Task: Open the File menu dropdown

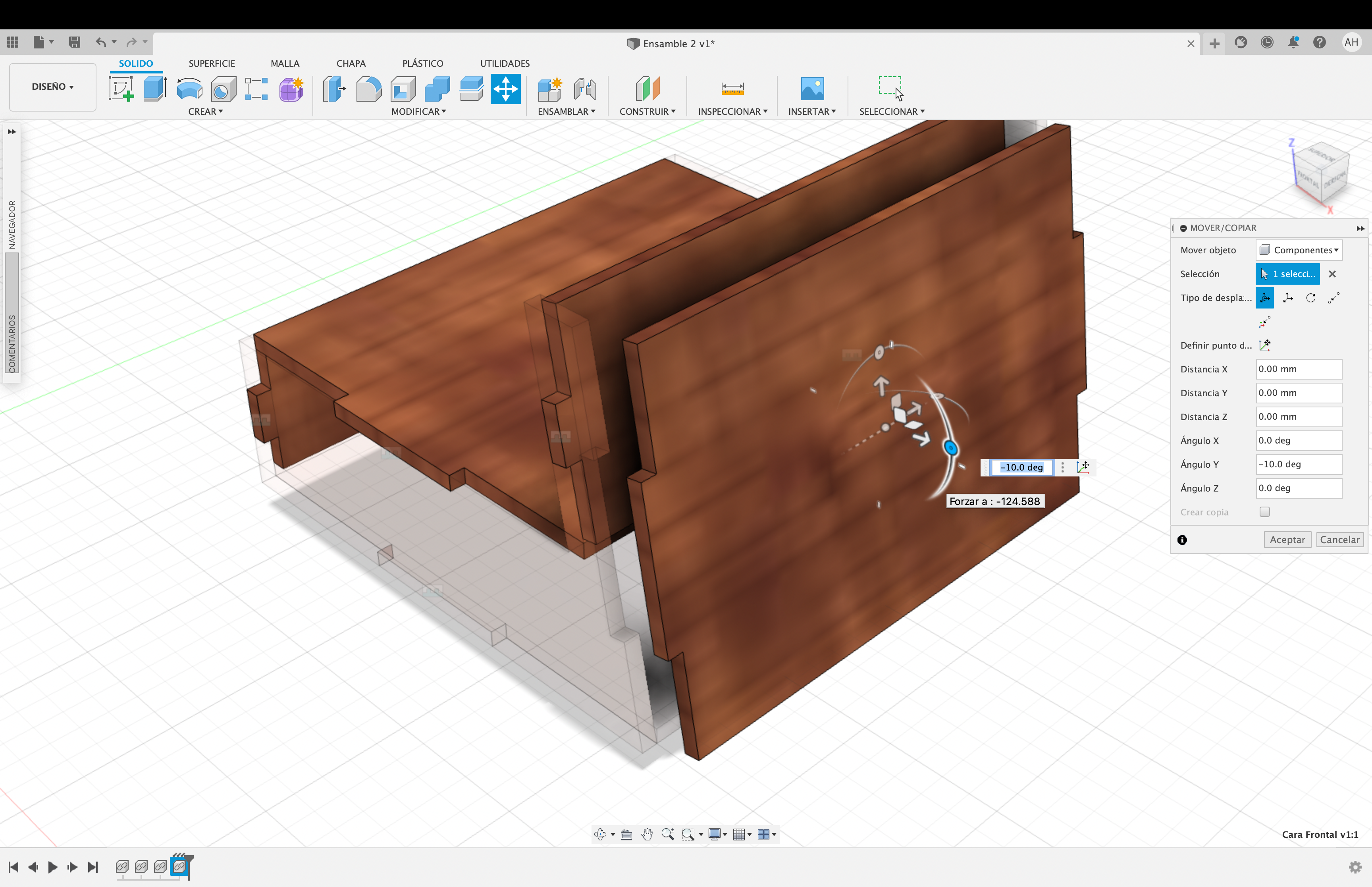Action: [43, 42]
